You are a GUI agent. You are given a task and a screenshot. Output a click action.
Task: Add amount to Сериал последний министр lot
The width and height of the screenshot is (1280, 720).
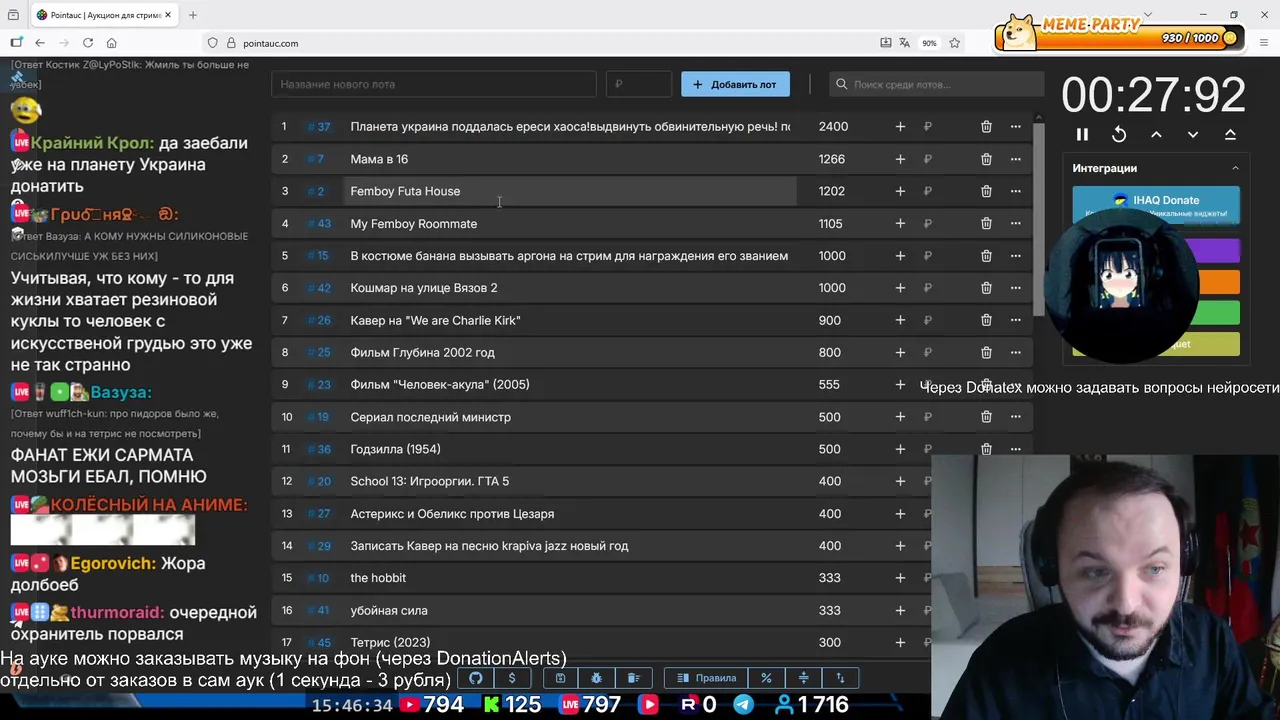[x=900, y=417]
